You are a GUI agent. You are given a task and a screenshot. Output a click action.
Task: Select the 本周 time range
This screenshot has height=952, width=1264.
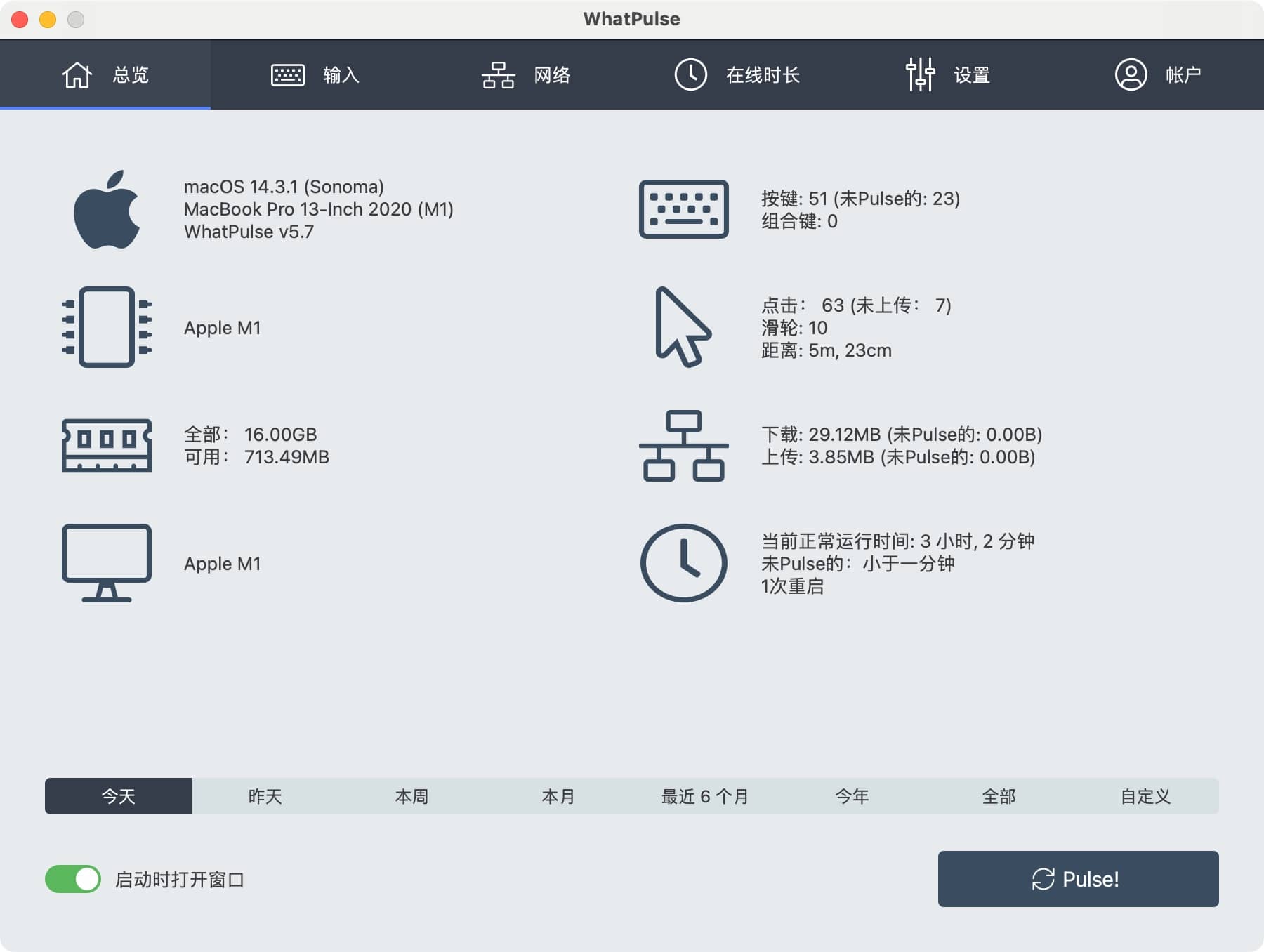coord(412,796)
